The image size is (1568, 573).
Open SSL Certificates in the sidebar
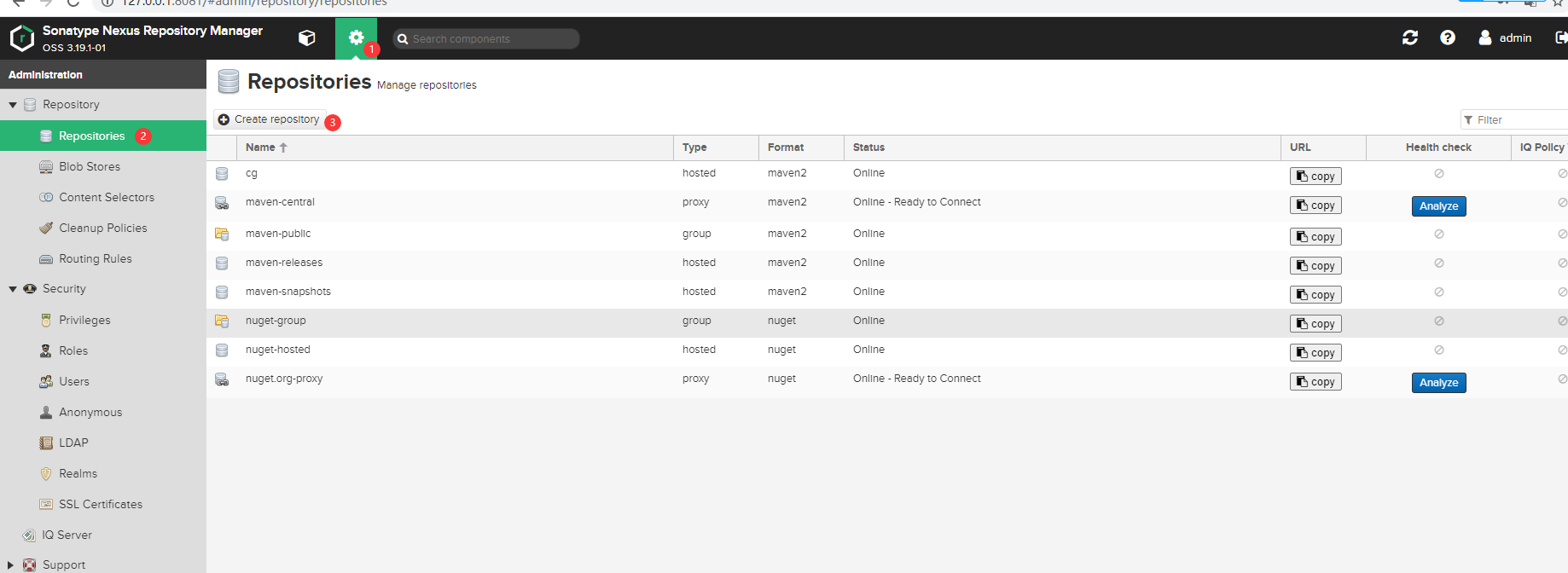coord(103,505)
